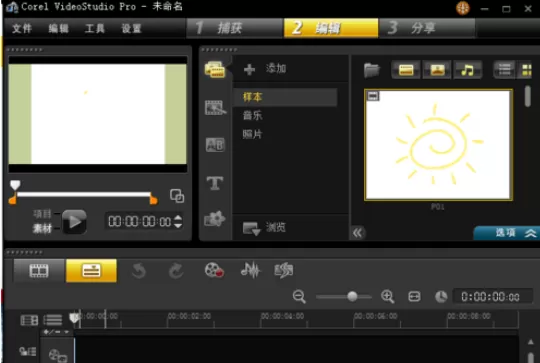Switch to timeline view

point(91,271)
